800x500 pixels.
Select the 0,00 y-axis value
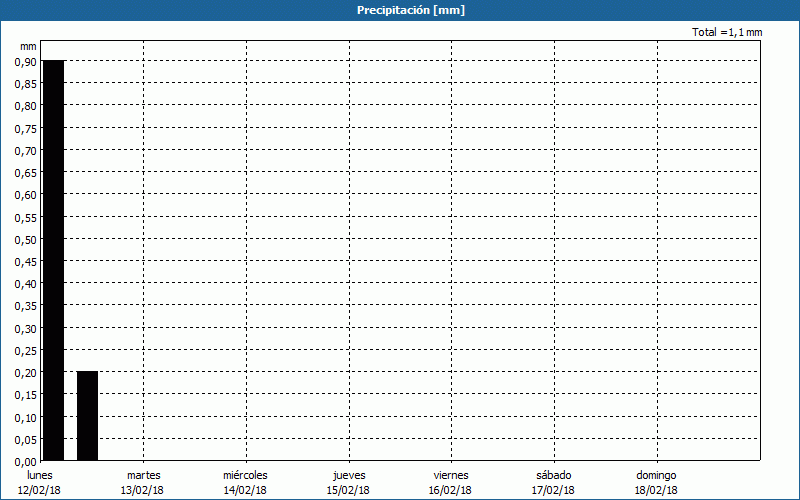[26, 461]
